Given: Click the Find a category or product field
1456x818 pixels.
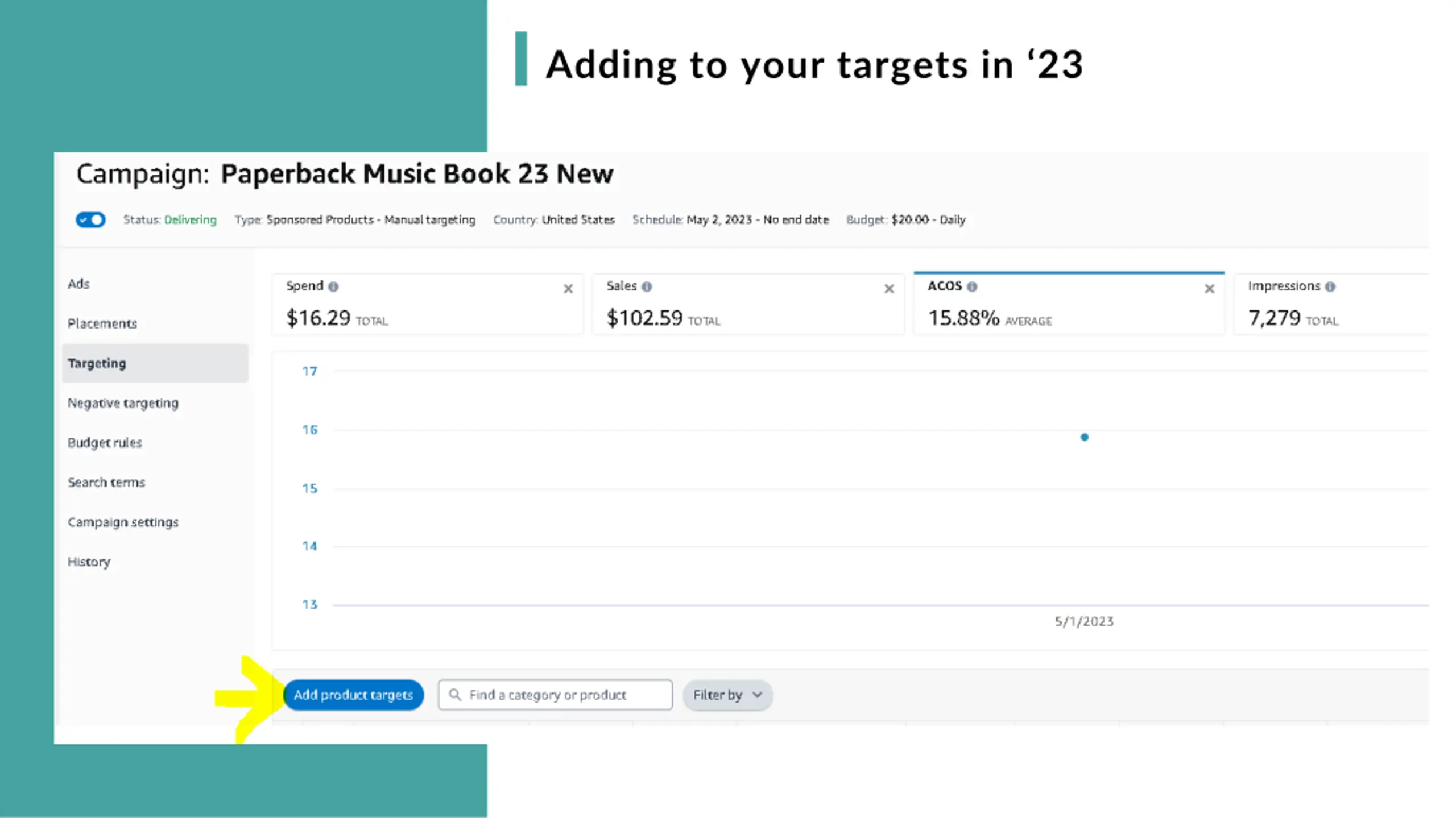Looking at the screenshot, I should pos(555,695).
